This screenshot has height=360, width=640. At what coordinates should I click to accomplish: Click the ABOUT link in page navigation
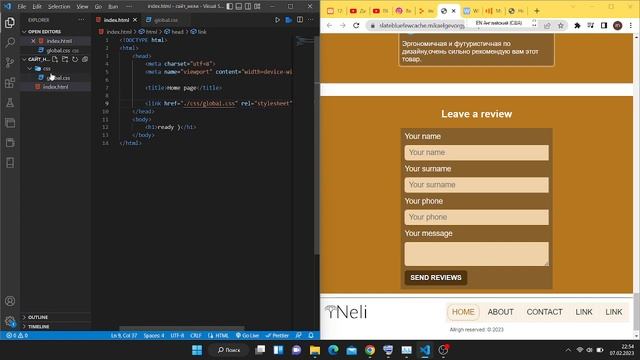(x=500, y=312)
